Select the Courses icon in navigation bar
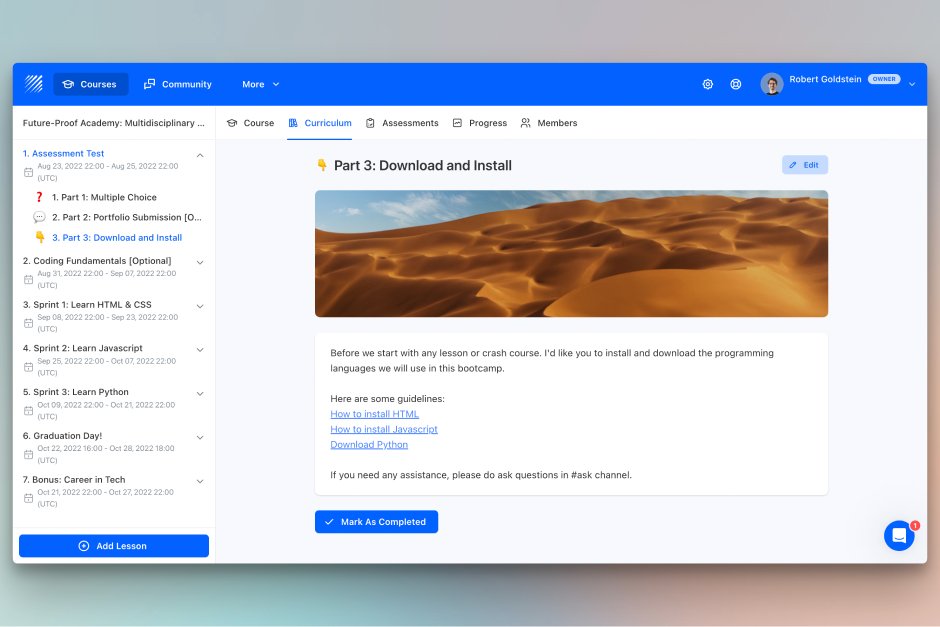This screenshot has width=940, height=627. click(x=69, y=84)
